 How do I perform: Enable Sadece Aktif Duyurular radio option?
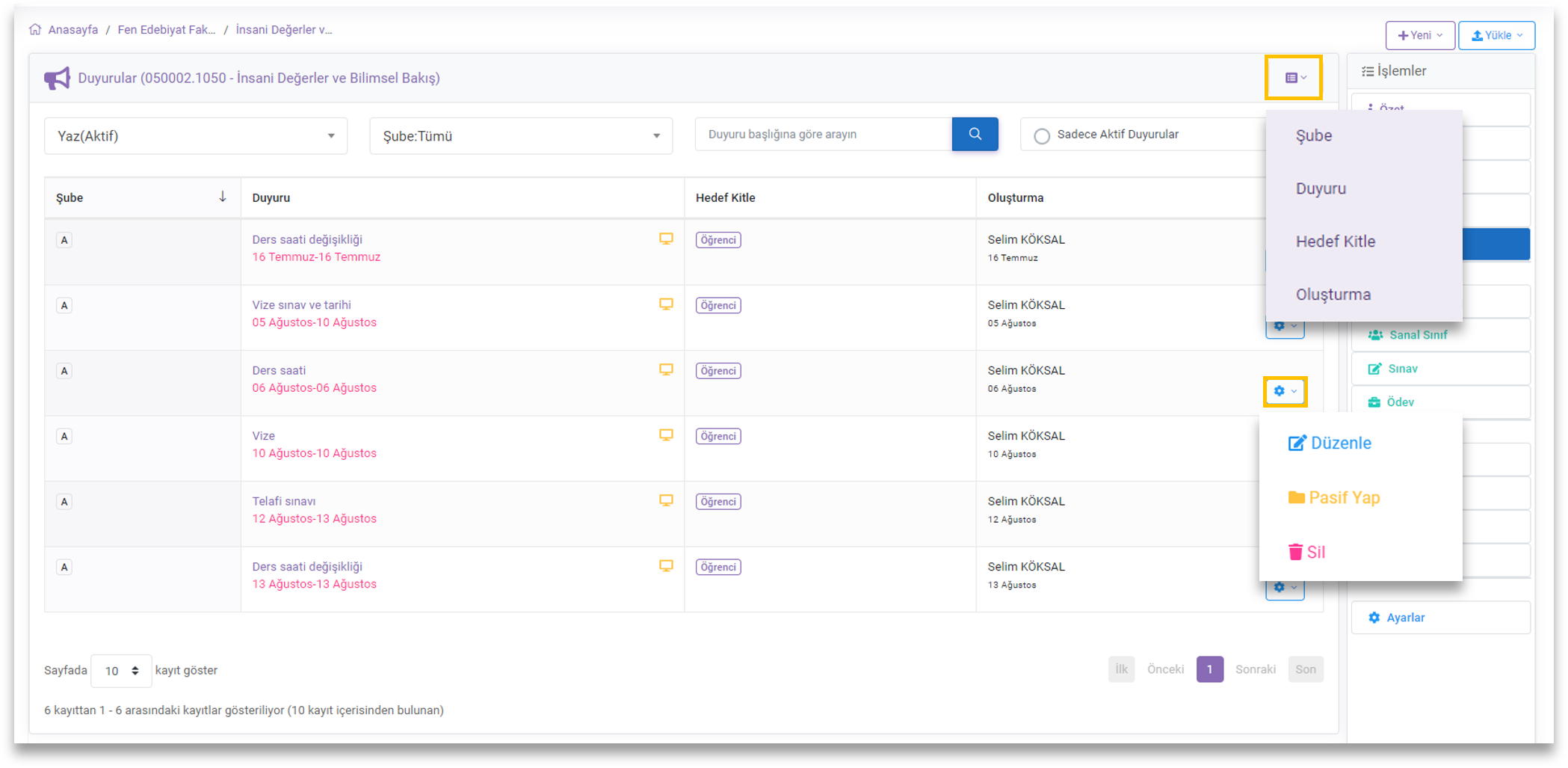tap(1042, 135)
